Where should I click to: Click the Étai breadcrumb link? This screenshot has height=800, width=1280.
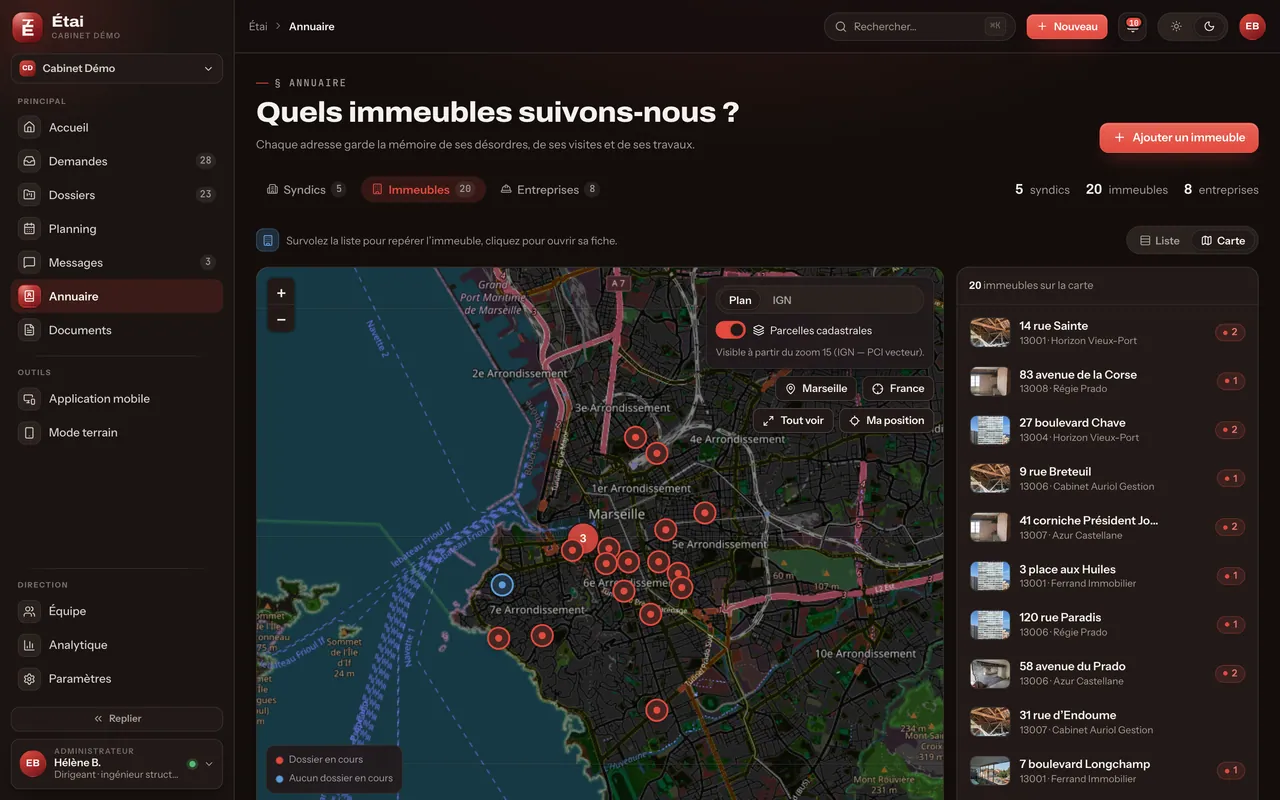coord(258,27)
